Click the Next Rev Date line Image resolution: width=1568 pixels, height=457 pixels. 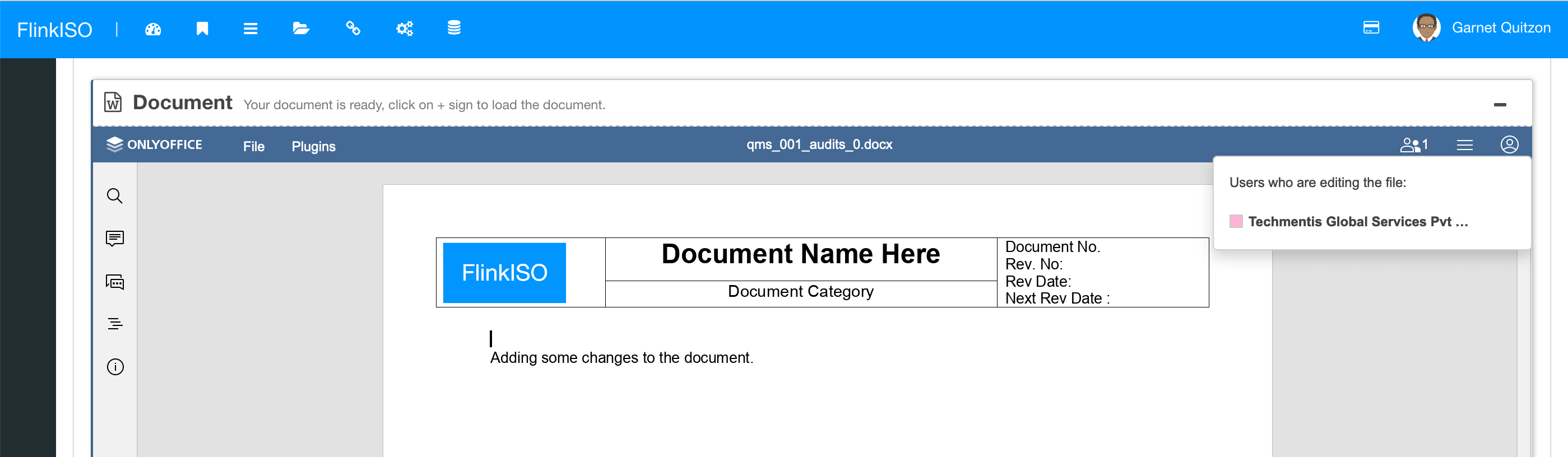click(x=1057, y=299)
